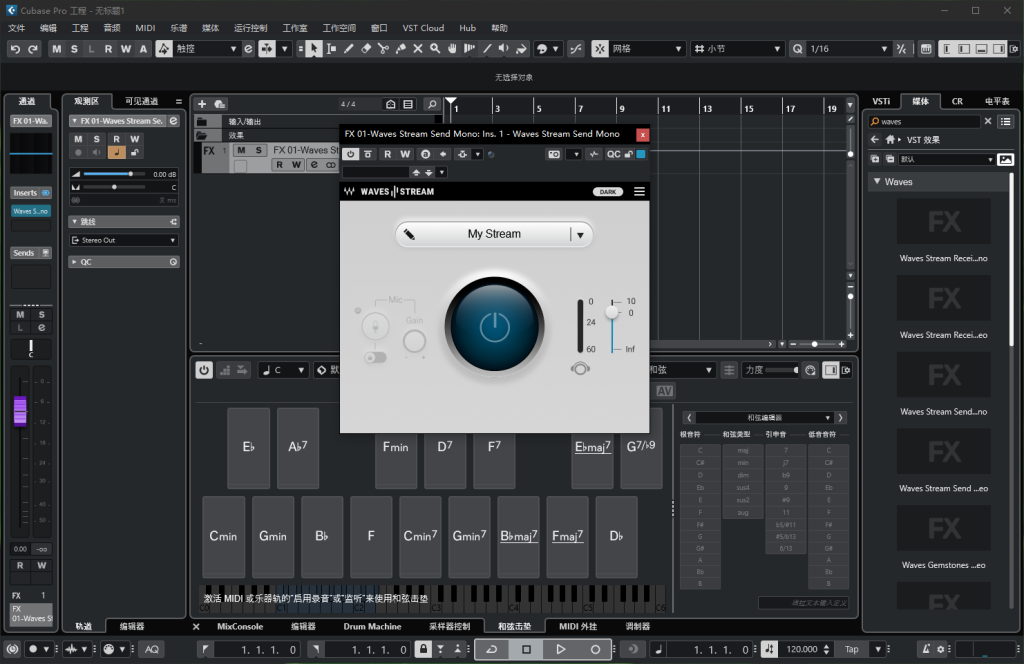Open the 小节 grid type dropdown
This screenshot has width=1024, height=664.
pyautogui.click(x=776, y=49)
